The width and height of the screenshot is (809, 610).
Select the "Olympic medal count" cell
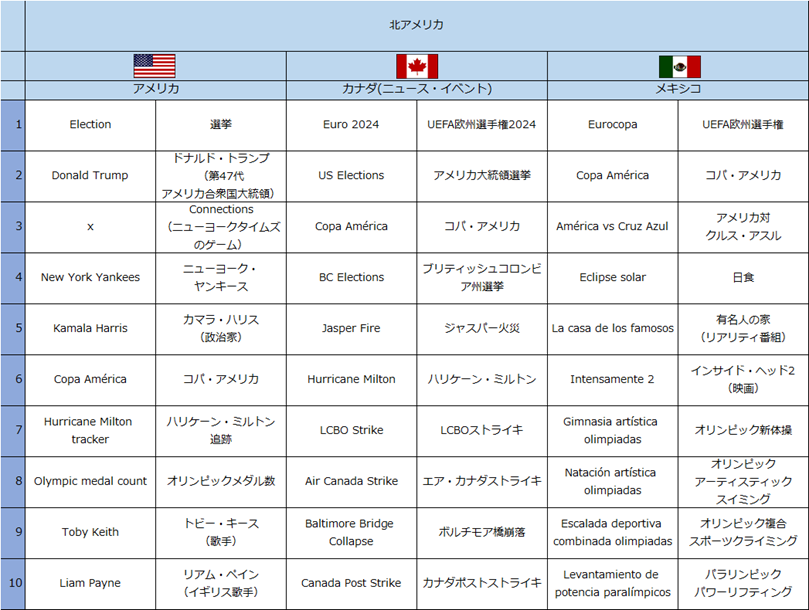pos(90,481)
